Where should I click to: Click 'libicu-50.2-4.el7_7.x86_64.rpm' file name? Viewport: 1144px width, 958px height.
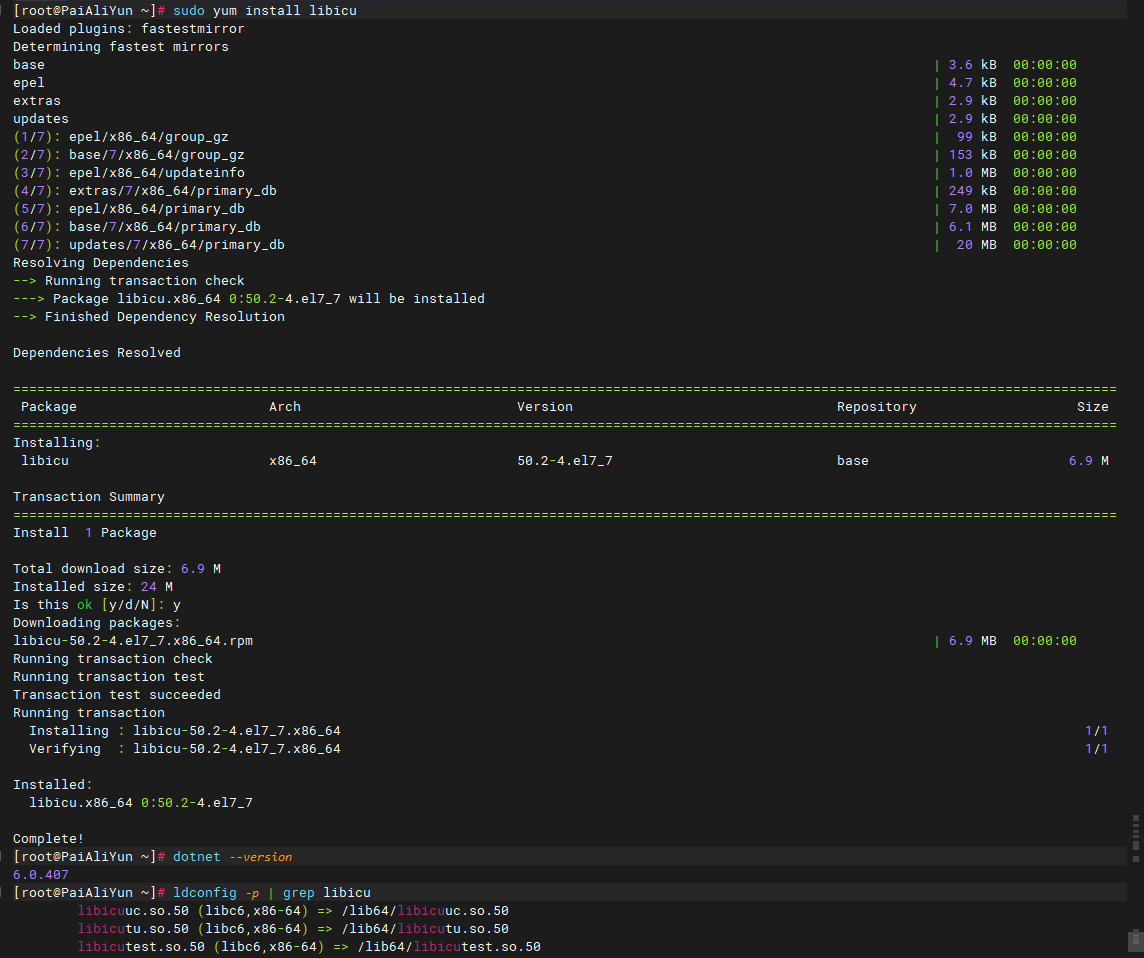click(x=133, y=641)
